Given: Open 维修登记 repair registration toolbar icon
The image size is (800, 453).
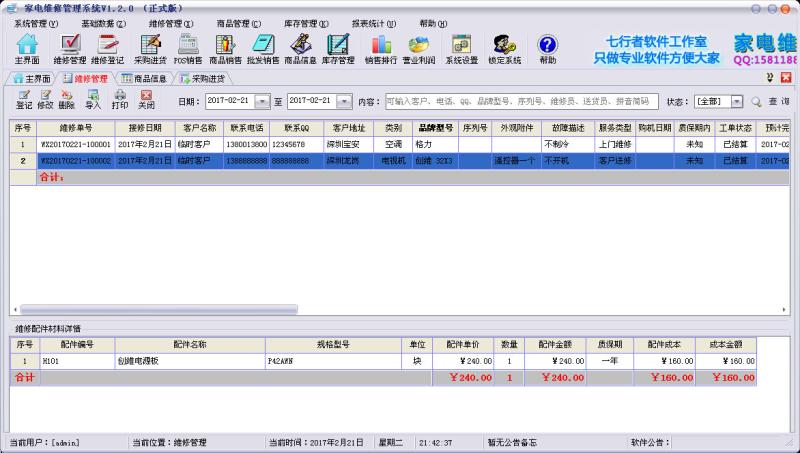Looking at the screenshot, I should pos(108,49).
